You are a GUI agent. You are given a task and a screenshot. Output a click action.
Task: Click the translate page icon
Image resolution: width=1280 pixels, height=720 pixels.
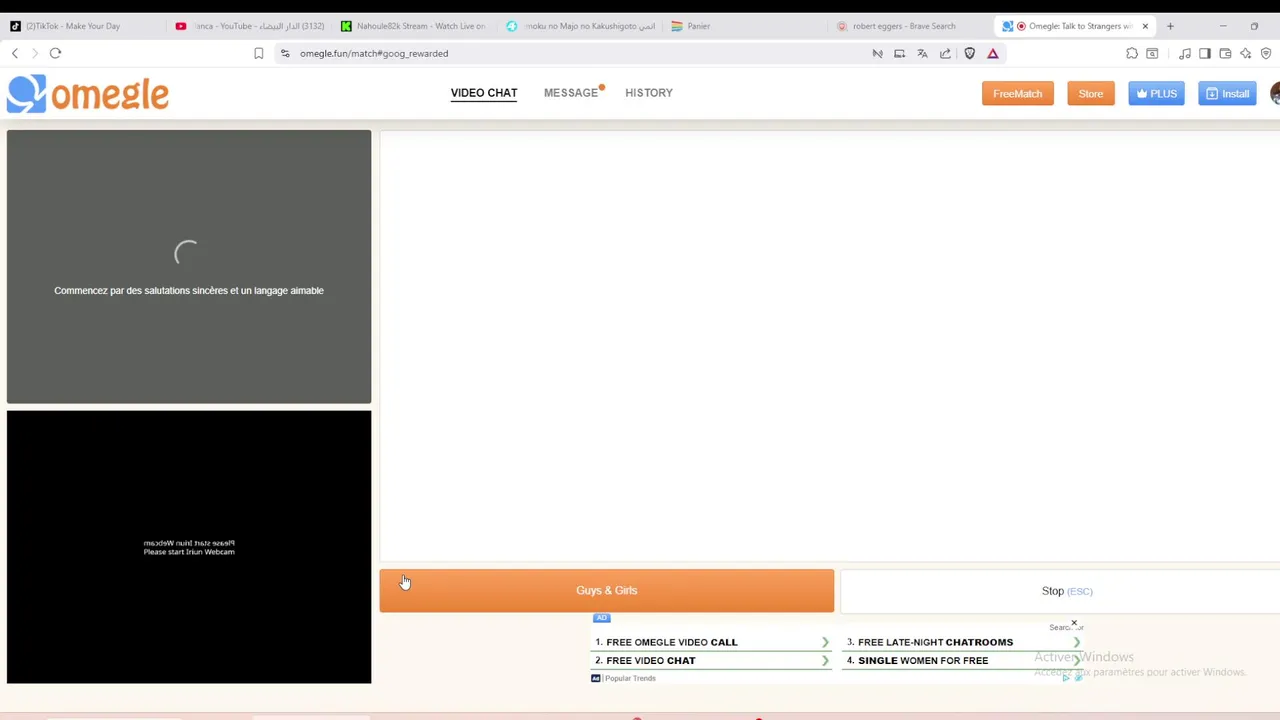pyautogui.click(x=922, y=53)
